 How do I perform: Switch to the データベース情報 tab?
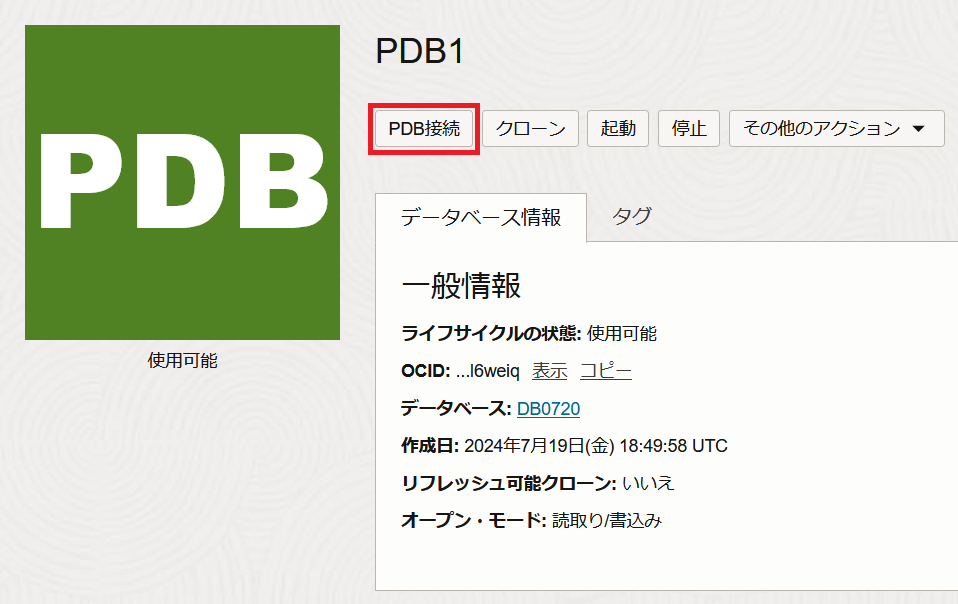(x=480, y=217)
